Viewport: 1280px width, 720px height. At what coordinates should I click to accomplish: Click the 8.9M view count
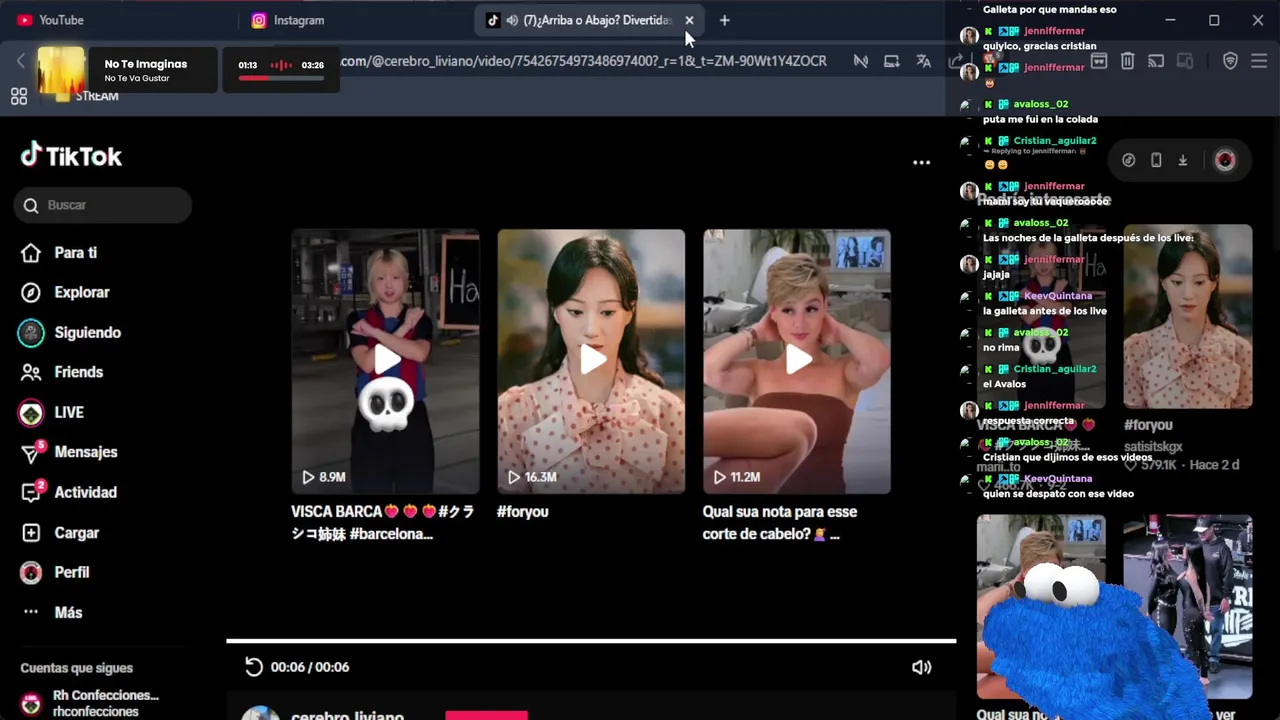tap(323, 477)
